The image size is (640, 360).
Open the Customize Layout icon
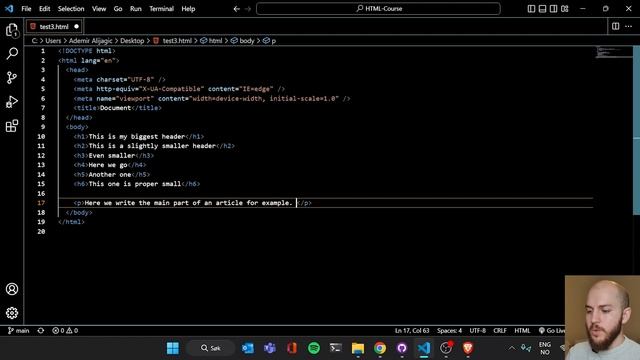[x=564, y=9]
